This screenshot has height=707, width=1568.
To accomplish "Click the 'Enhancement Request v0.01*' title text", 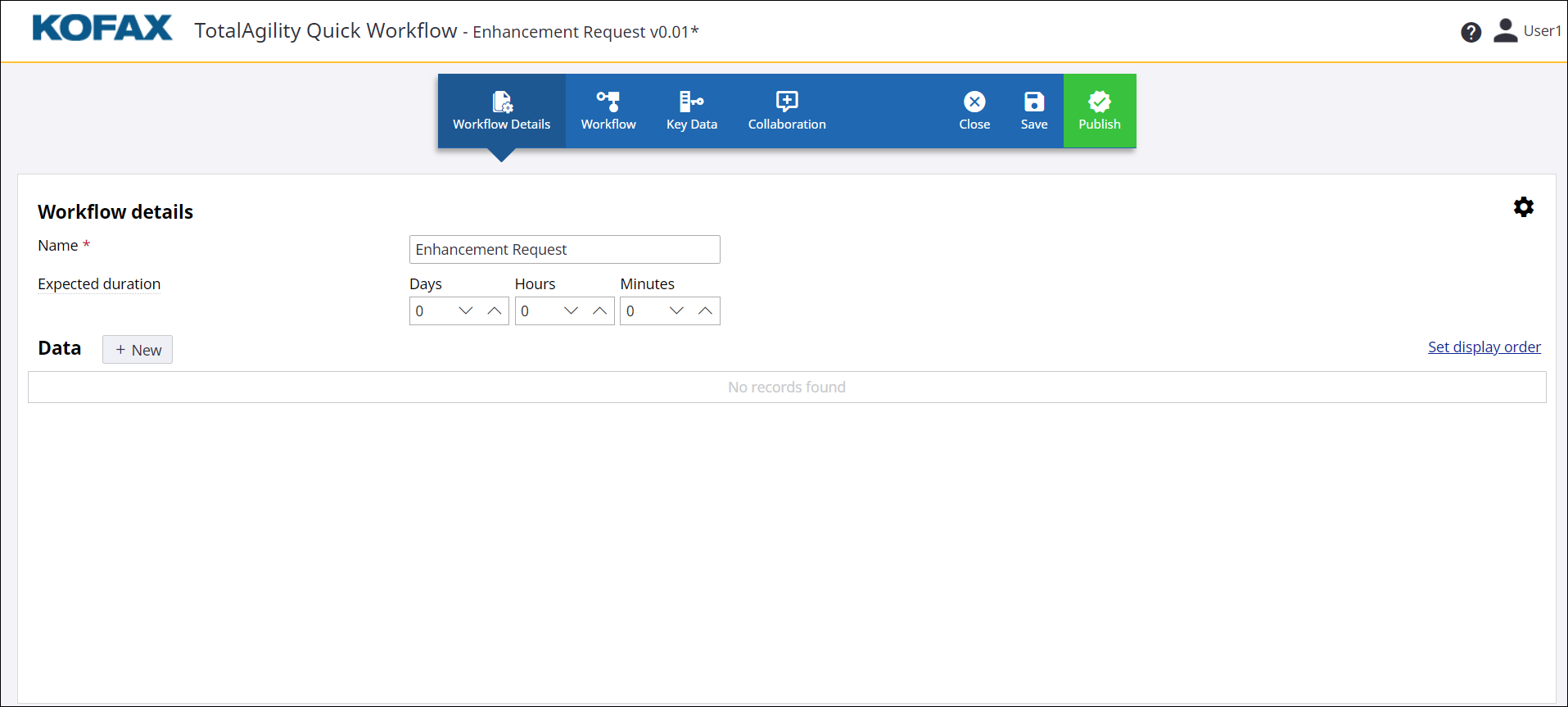I will pos(585,32).
